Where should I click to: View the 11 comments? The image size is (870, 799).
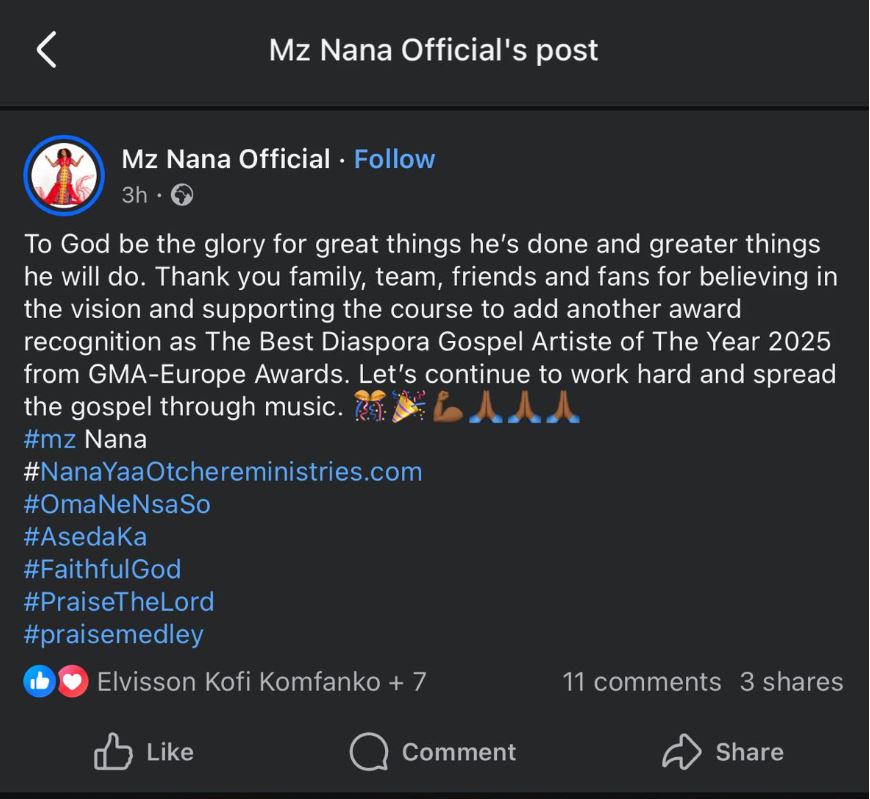click(x=641, y=682)
